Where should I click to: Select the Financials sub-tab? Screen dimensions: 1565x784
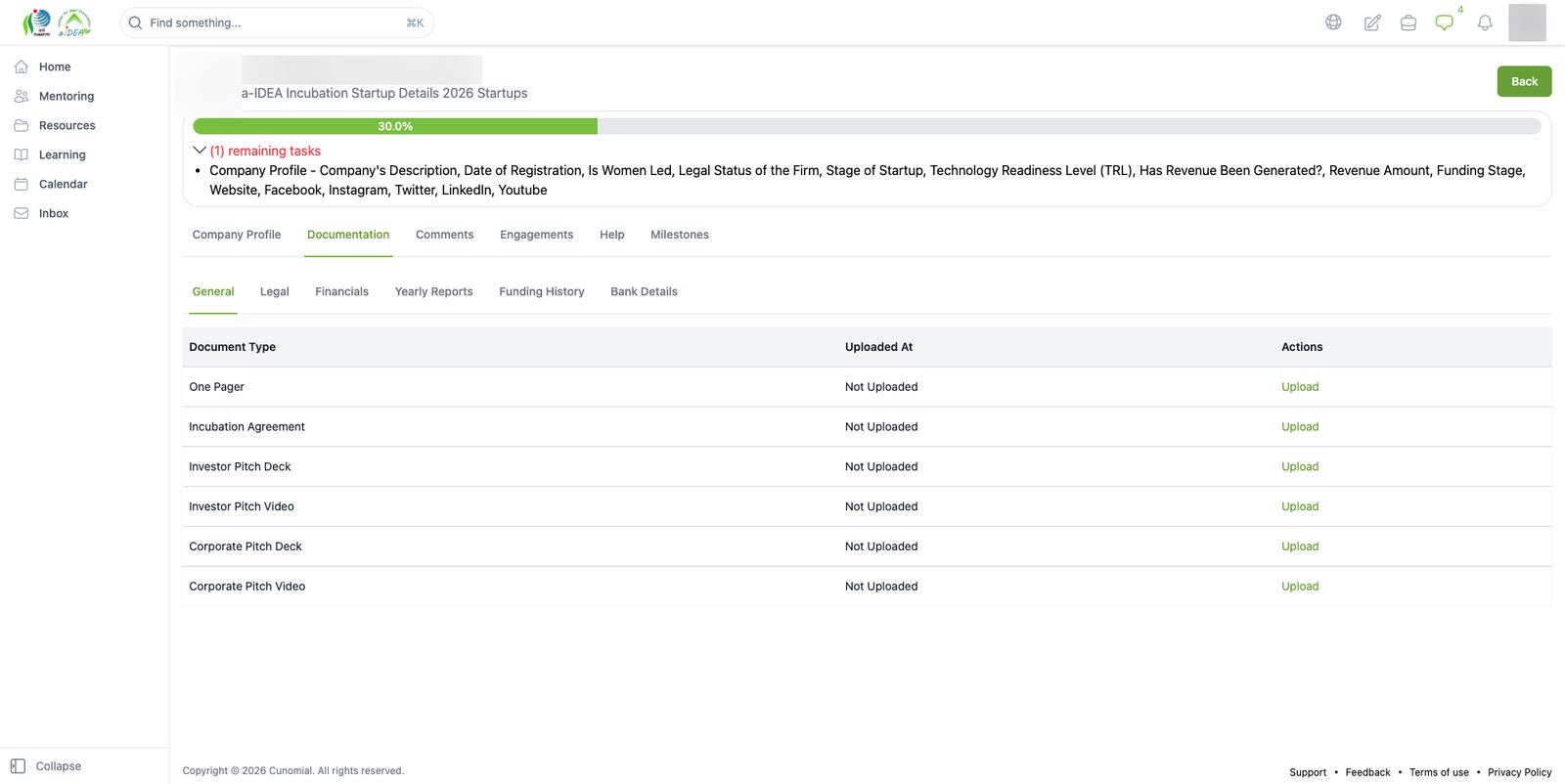pyautogui.click(x=341, y=291)
